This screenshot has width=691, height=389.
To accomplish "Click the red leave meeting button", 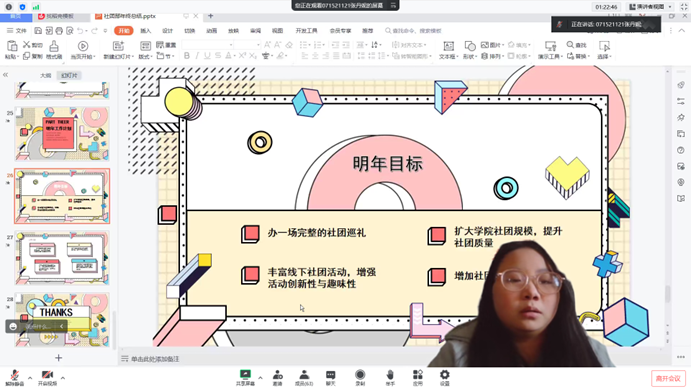I will 668,378.
